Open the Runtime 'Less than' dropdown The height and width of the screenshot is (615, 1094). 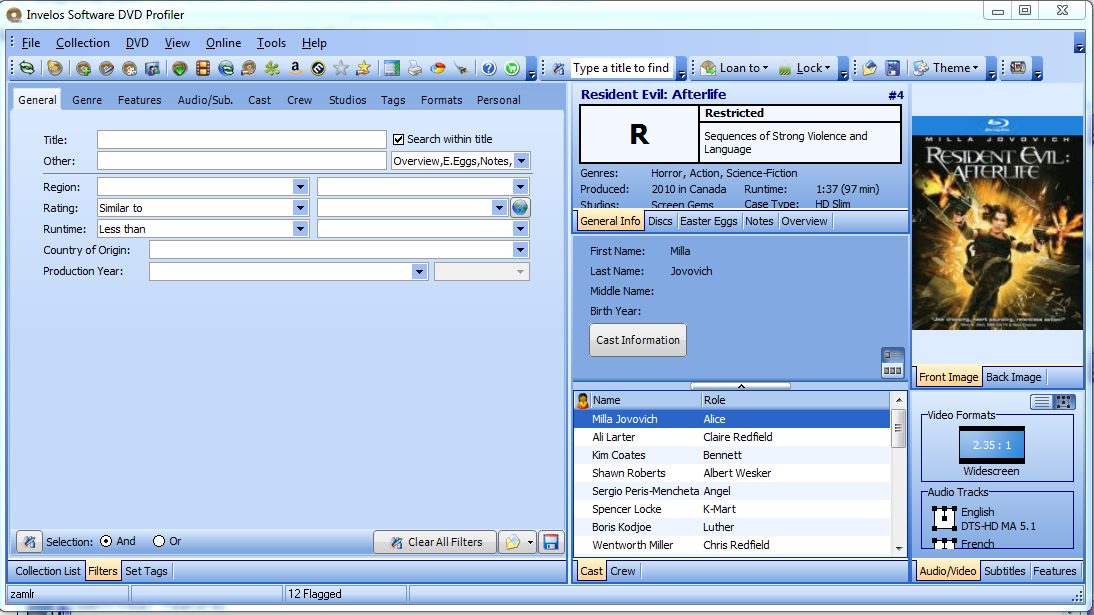click(300, 229)
